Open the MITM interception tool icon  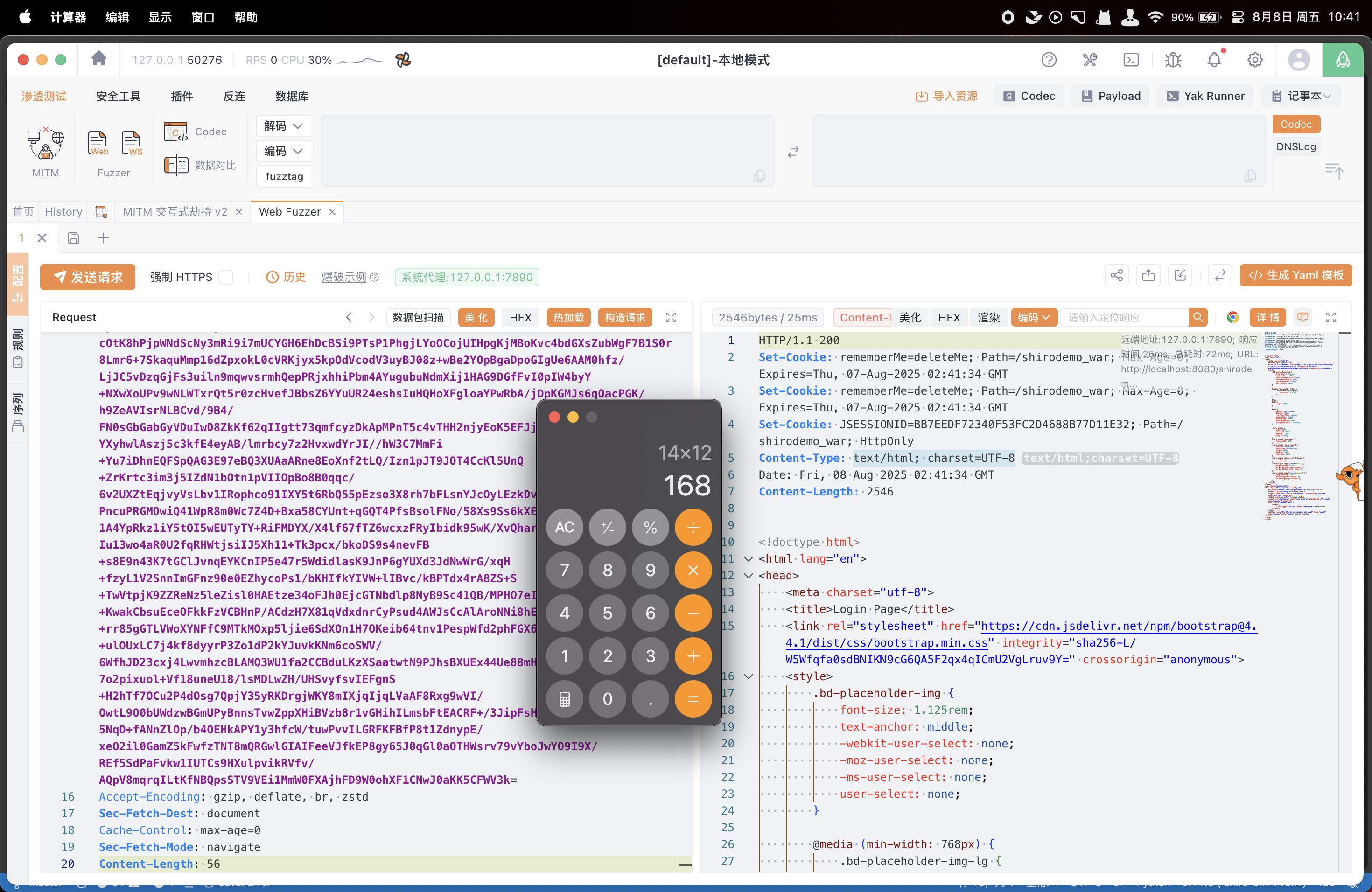coord(46,144)
